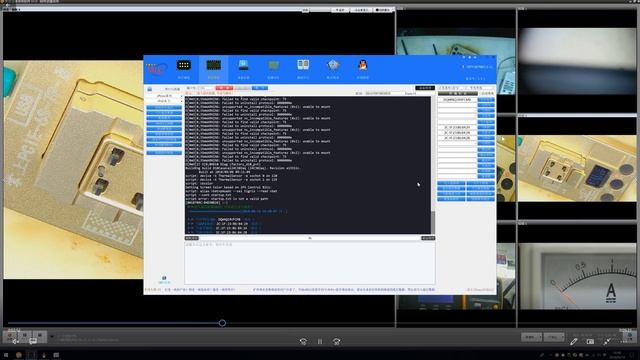Open the first gray dropdown in player bar
Viewport: 640px width, 360px height.
(x=531, y=337)
